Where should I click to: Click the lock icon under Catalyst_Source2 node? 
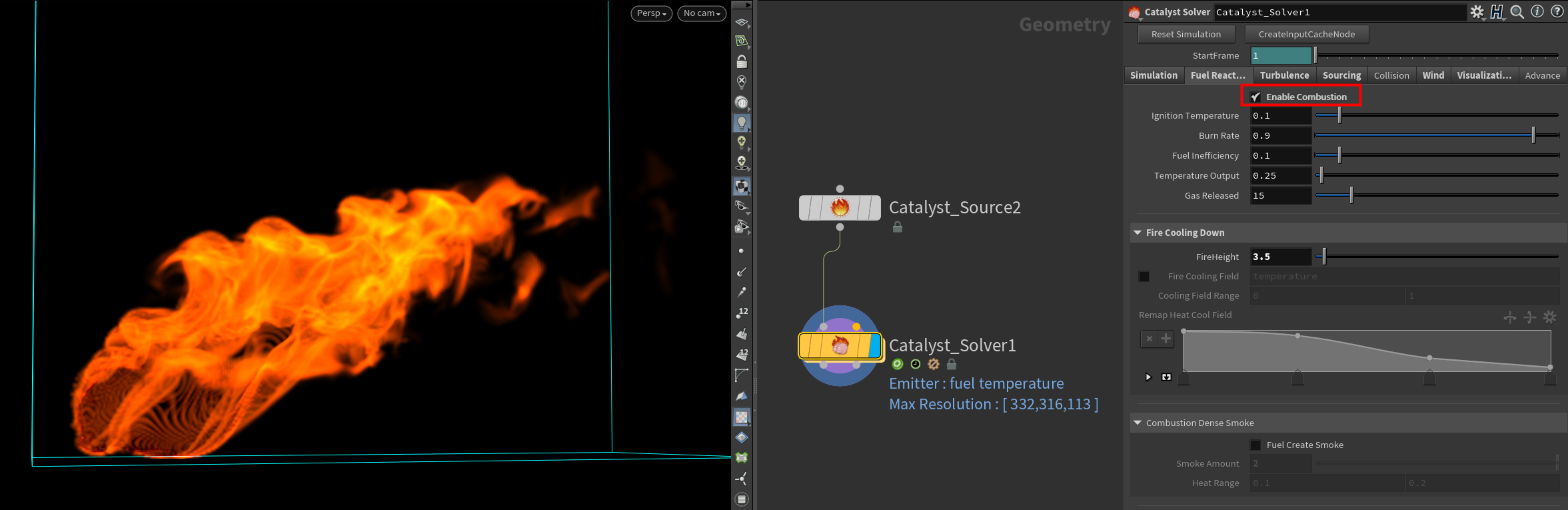[898, 227]
